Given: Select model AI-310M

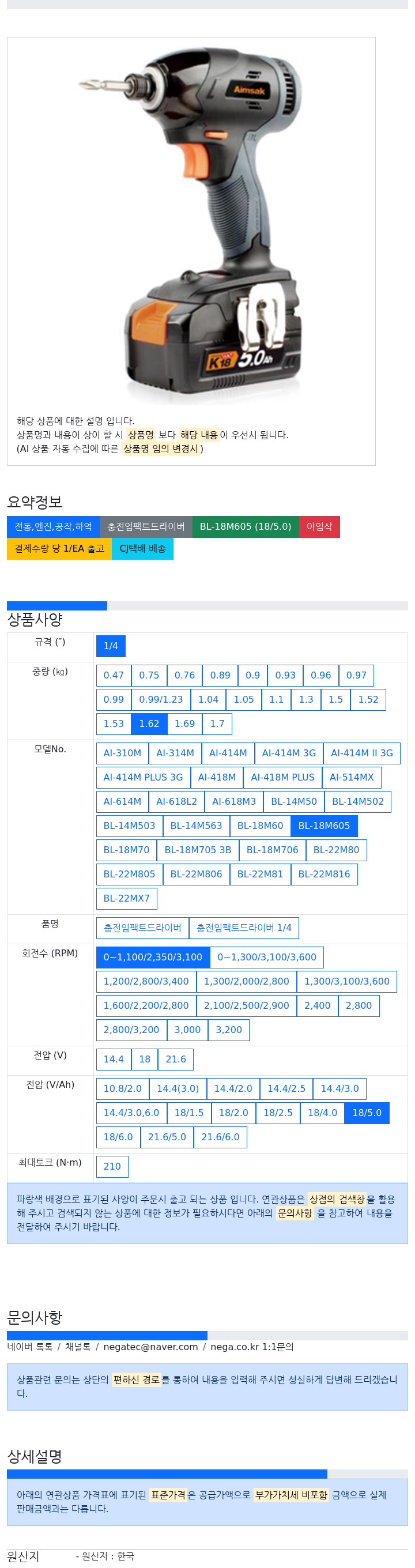Looking at the screenshot, I should pos(122,753).
